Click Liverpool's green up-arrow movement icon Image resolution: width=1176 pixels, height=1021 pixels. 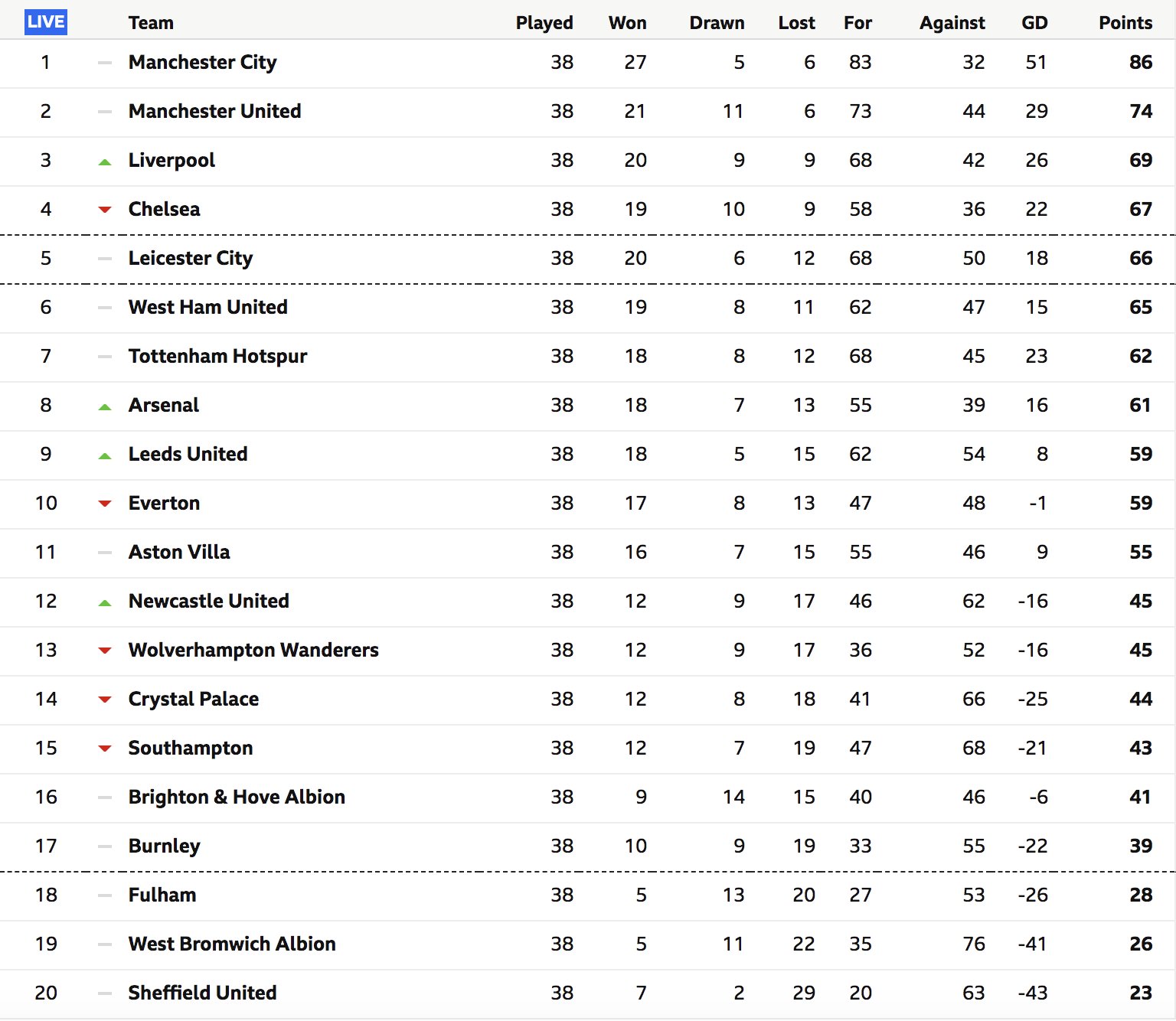click(x=105, y=161)
